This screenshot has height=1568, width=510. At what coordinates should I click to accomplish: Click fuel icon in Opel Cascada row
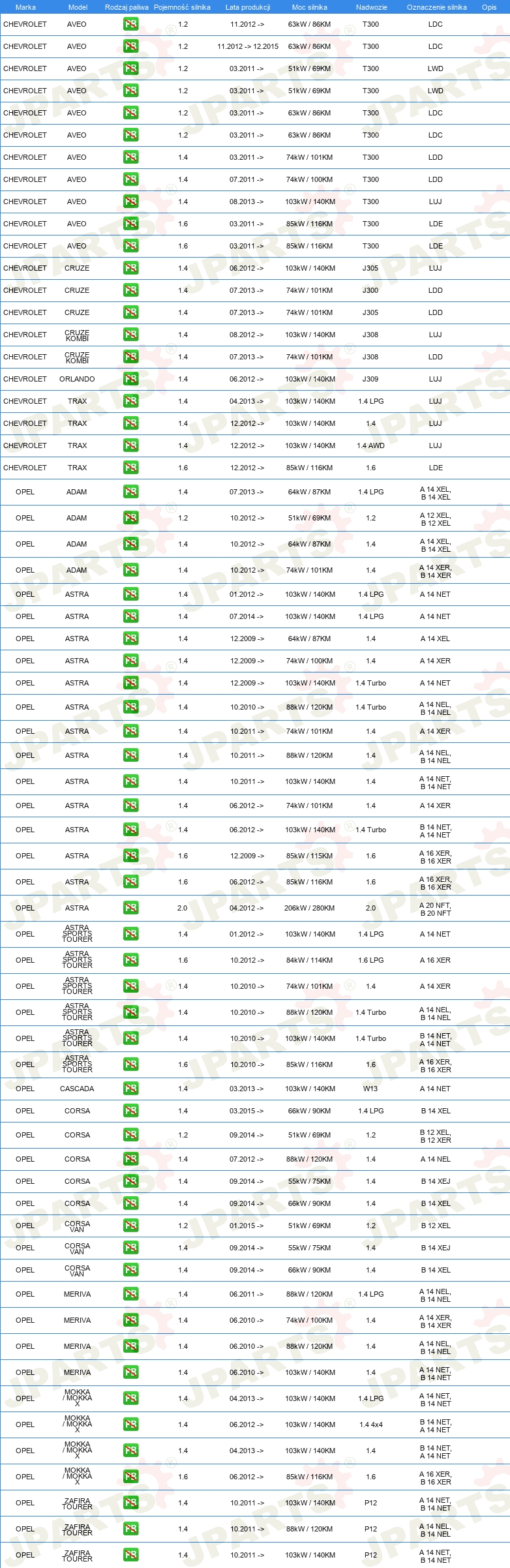(x=130, y=1089)
